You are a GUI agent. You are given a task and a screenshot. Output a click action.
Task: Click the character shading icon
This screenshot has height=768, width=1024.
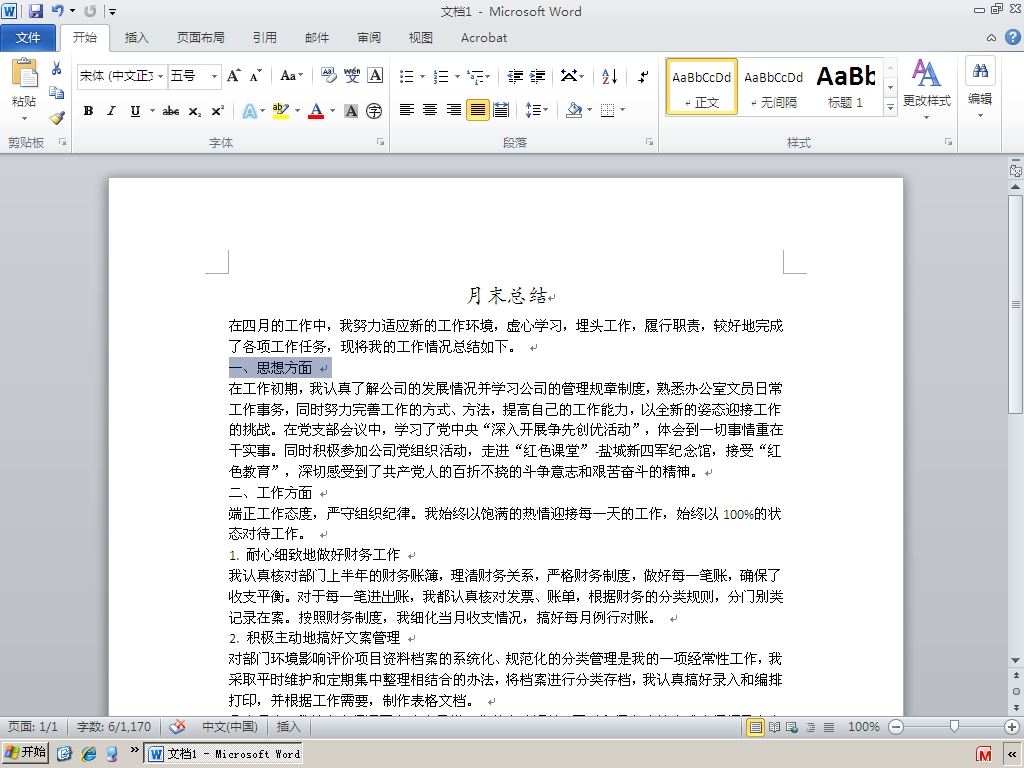click(351, 111)
